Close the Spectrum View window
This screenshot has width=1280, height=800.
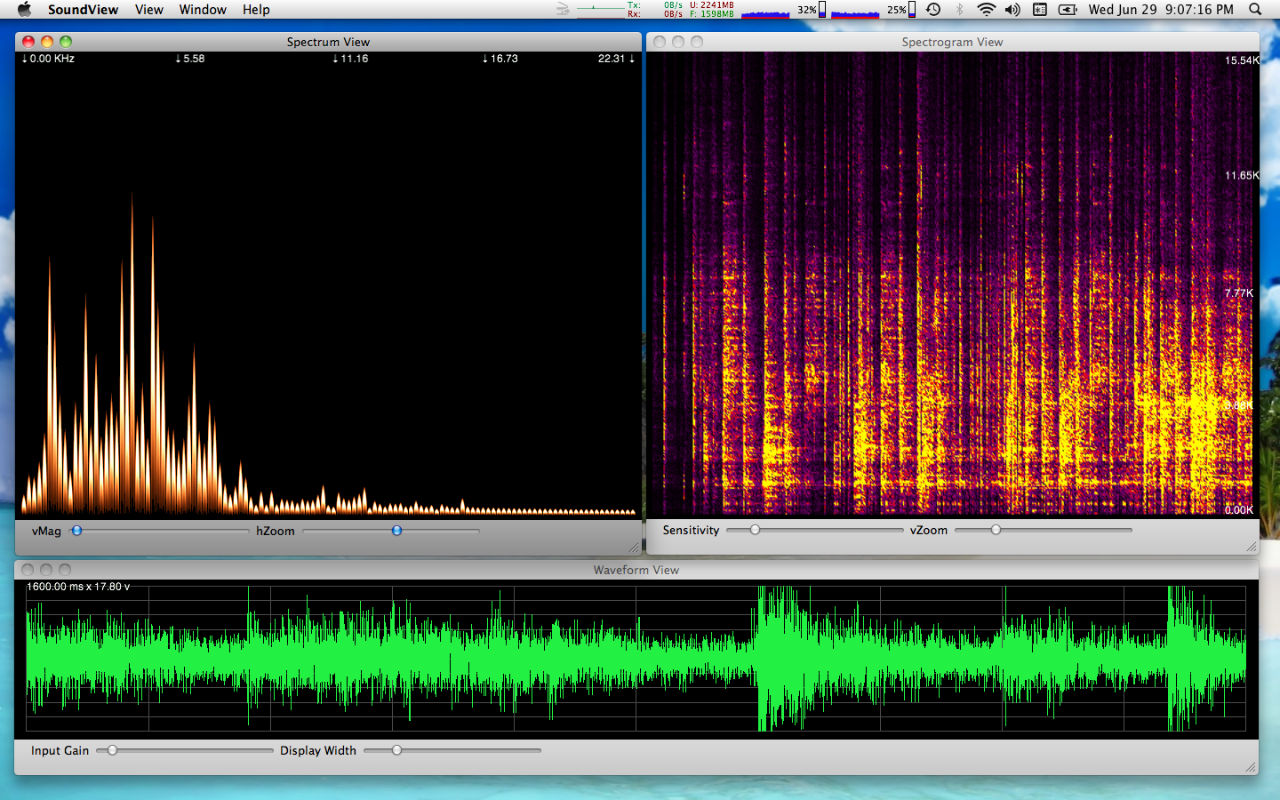pos(28,42)
